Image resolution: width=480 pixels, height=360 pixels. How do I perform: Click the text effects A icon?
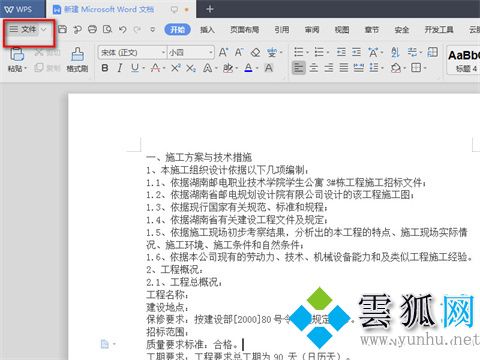point(207,68)
